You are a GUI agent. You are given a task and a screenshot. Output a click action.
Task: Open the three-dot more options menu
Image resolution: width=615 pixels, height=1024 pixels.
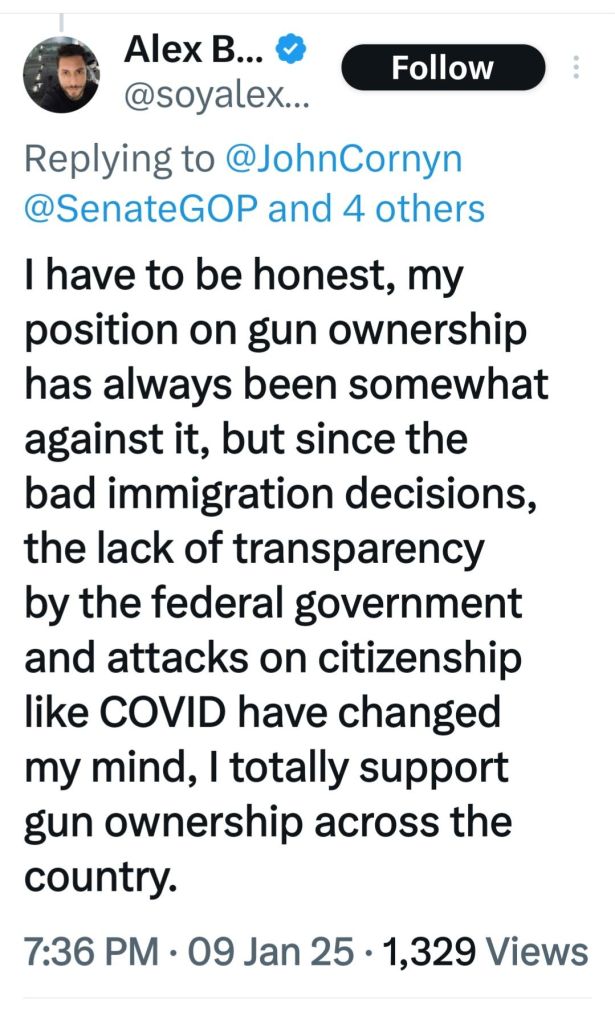pos(576,67)
